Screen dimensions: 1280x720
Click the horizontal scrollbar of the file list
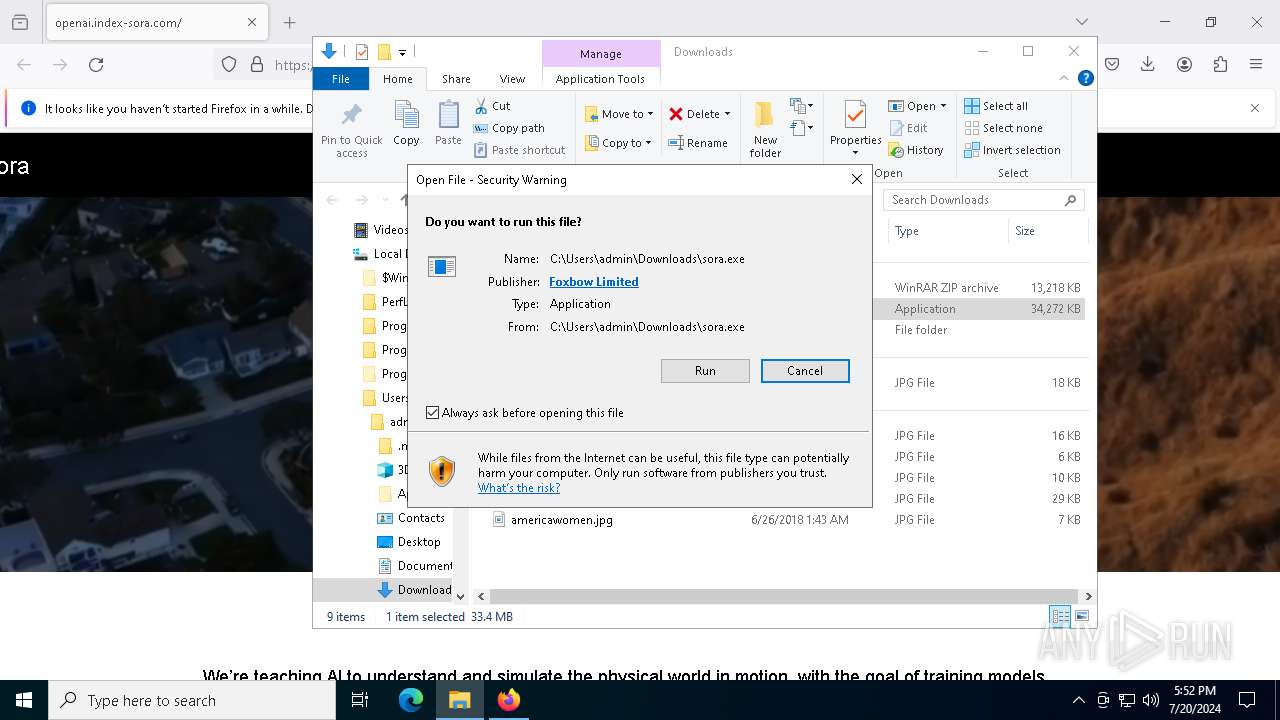(x=785, y=596)
